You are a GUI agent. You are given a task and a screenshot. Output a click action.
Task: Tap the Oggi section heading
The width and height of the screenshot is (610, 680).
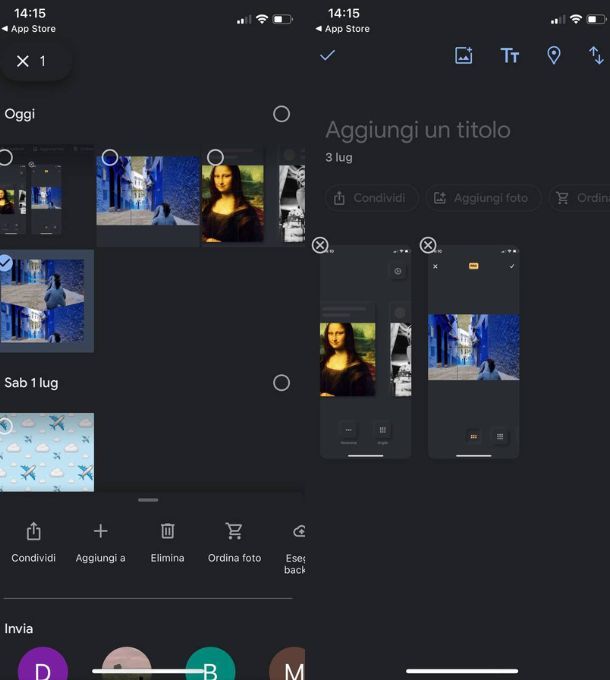pyautogui.click(x=20, y=114)
